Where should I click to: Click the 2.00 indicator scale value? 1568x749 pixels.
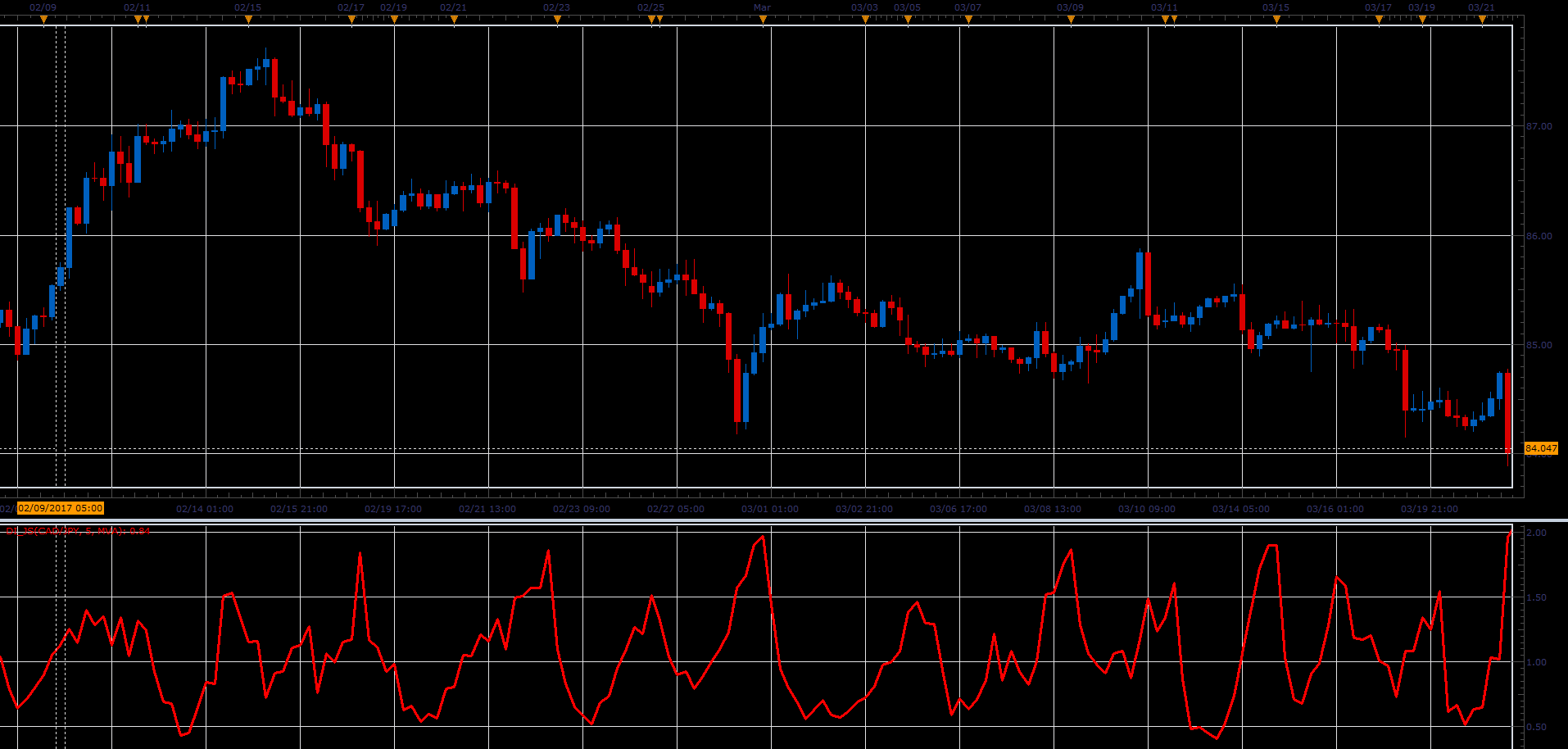[x=1537, y=533]
